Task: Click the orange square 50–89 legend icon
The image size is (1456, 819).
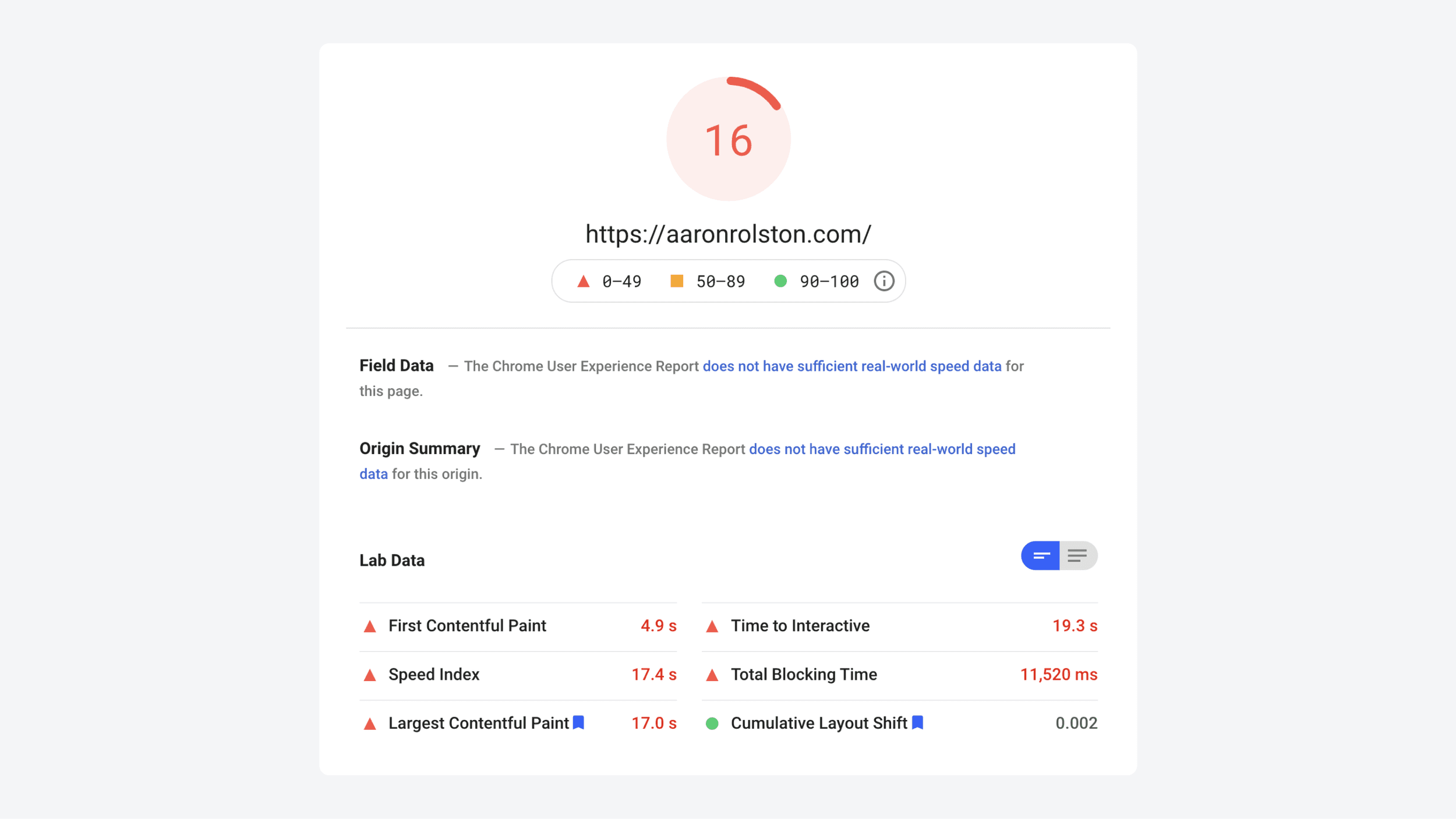Action: click(x=676, y=281)
